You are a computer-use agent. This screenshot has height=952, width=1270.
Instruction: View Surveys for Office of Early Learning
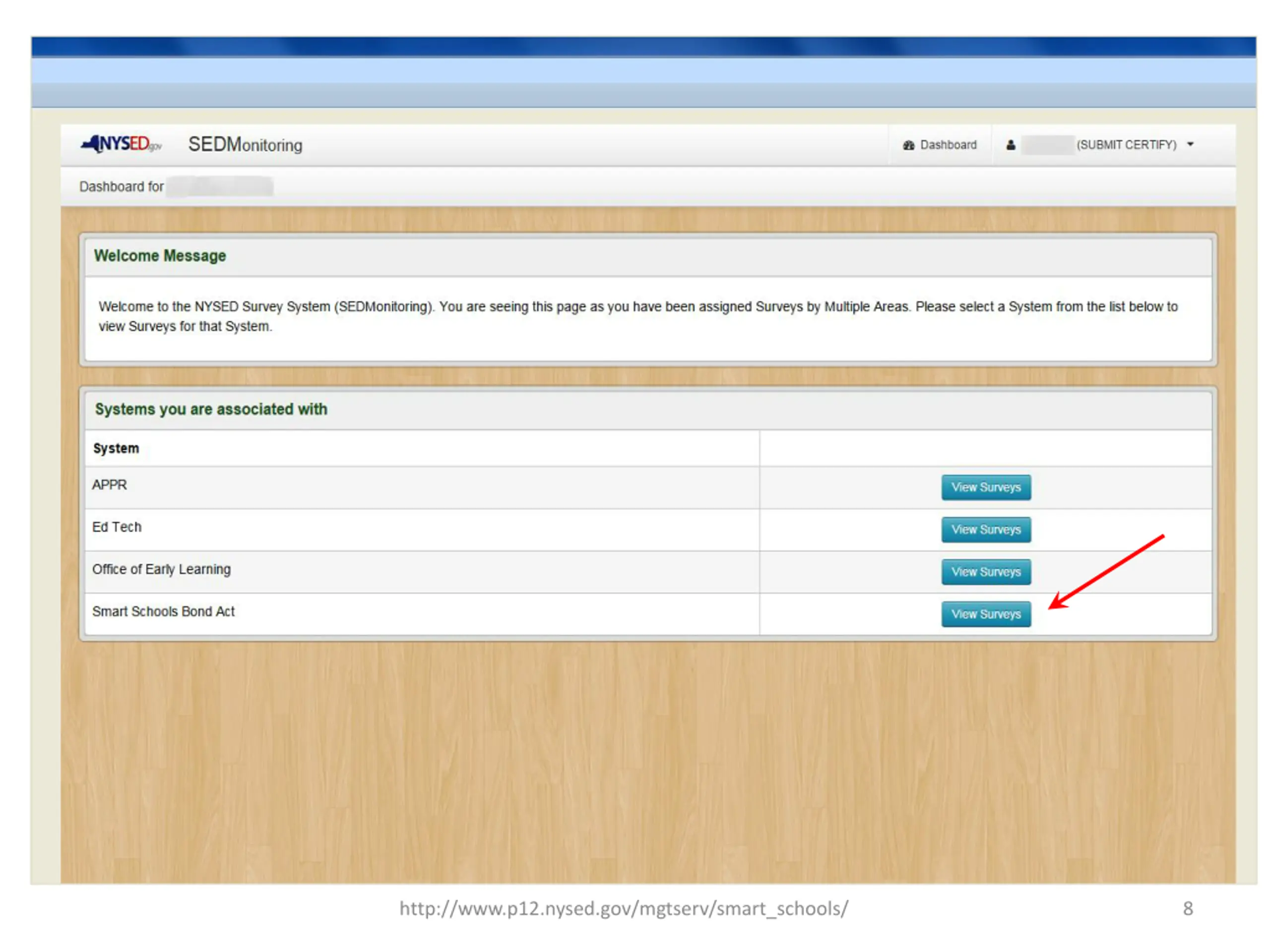986,572
